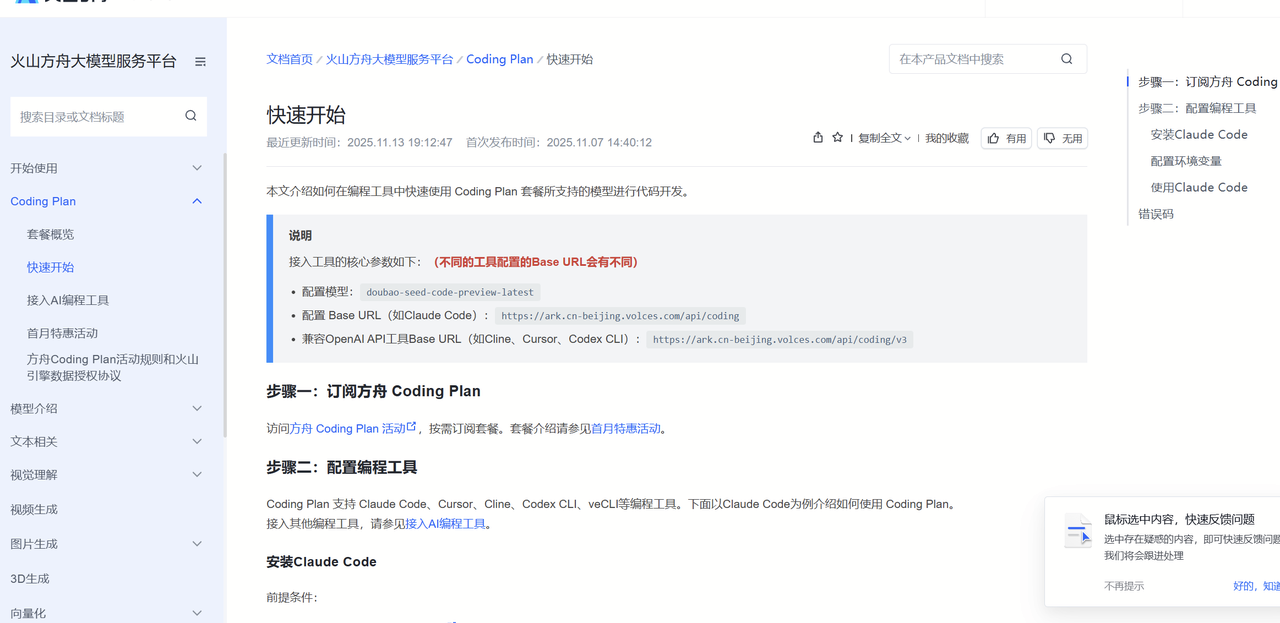
Task: Click 最近更新时间 timestamp text
Action: 359,142
